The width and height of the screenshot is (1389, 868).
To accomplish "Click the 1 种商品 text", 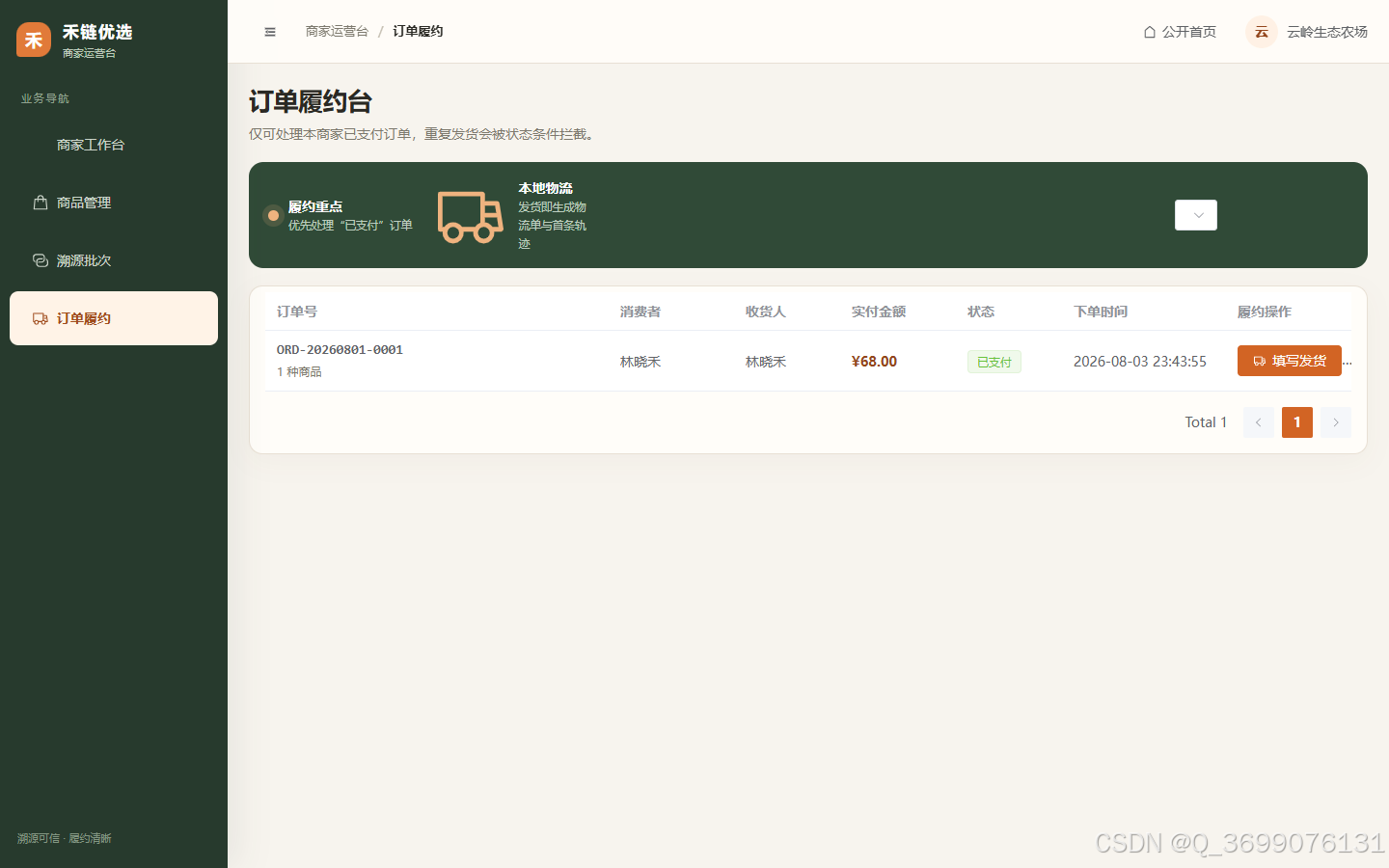I will (x=299, y=371).
